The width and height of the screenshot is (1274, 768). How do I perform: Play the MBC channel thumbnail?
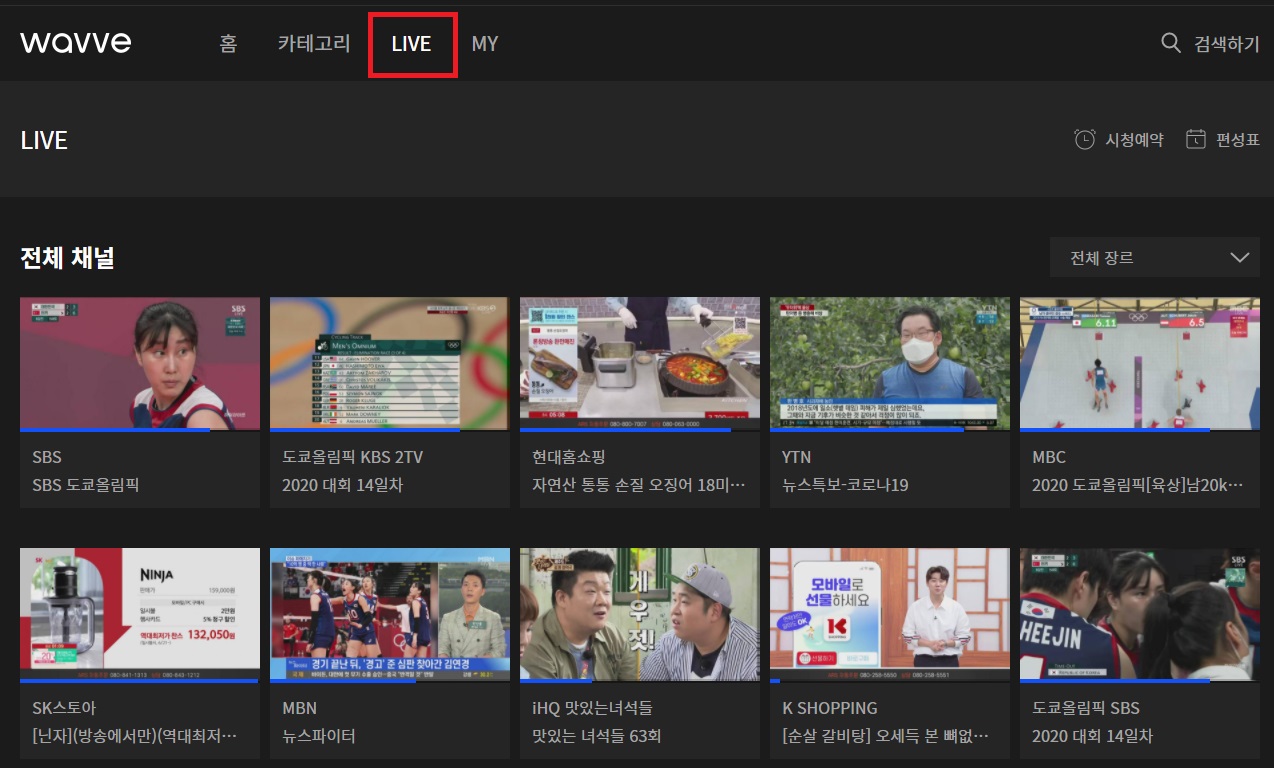point(1140,363)
